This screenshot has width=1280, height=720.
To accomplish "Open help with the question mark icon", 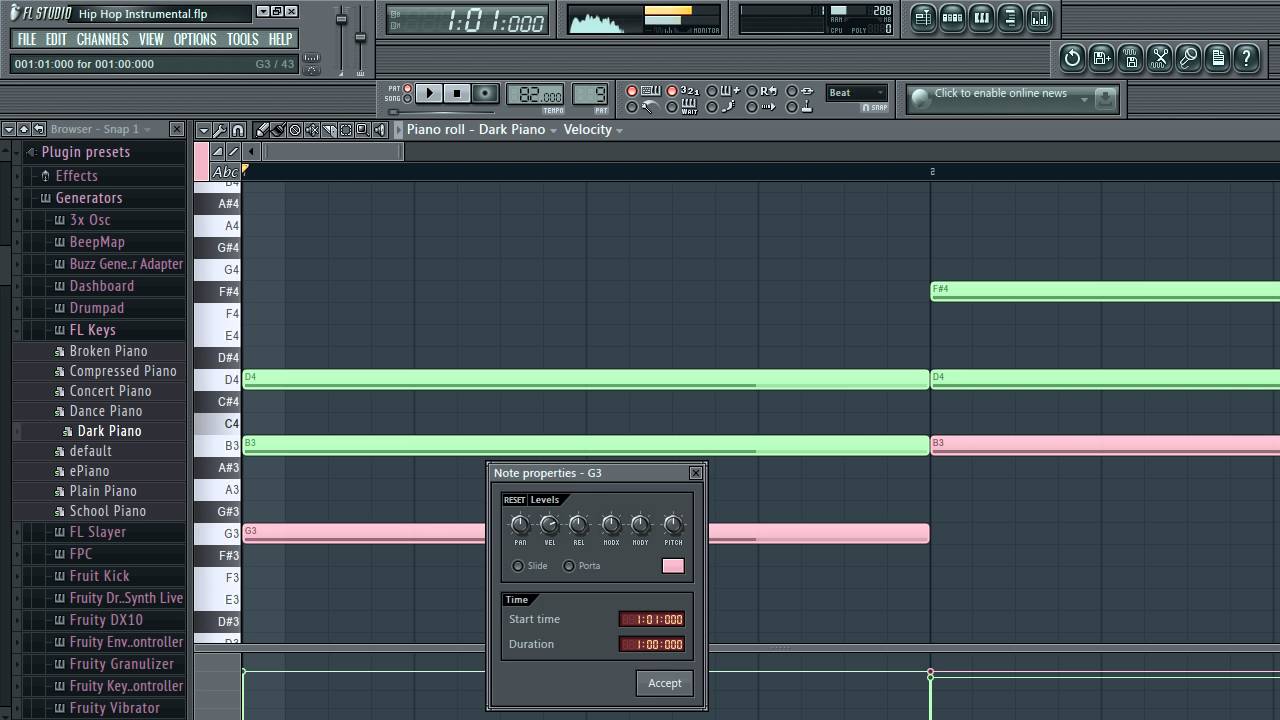I will (x=1246, y=58).
